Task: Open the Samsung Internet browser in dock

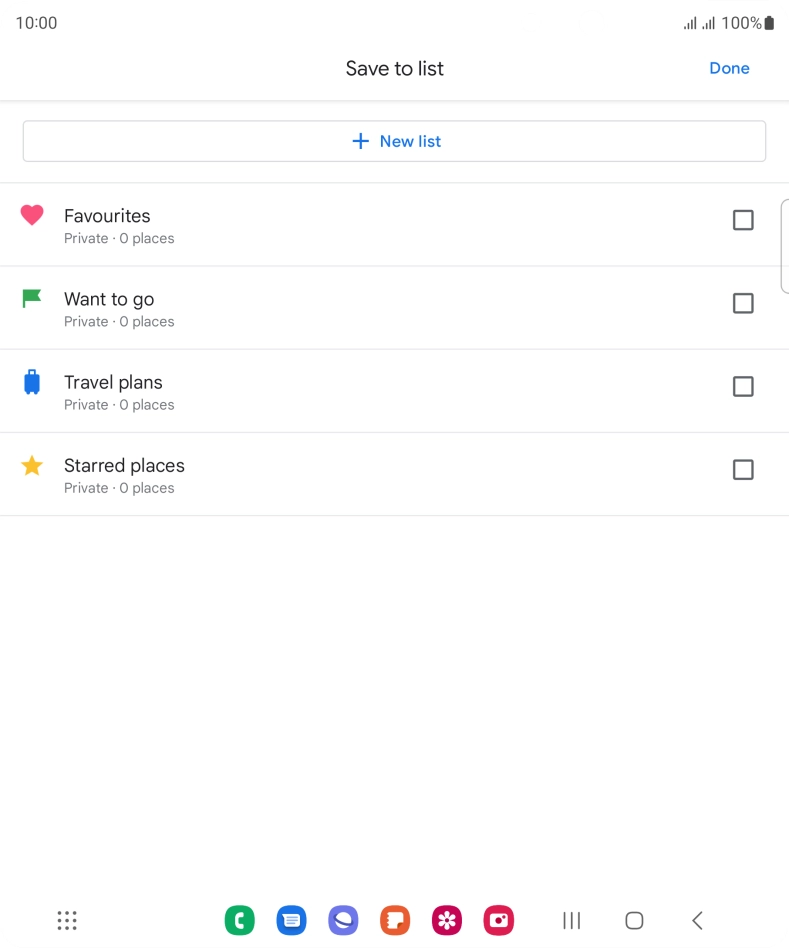Action: (343, 920)
